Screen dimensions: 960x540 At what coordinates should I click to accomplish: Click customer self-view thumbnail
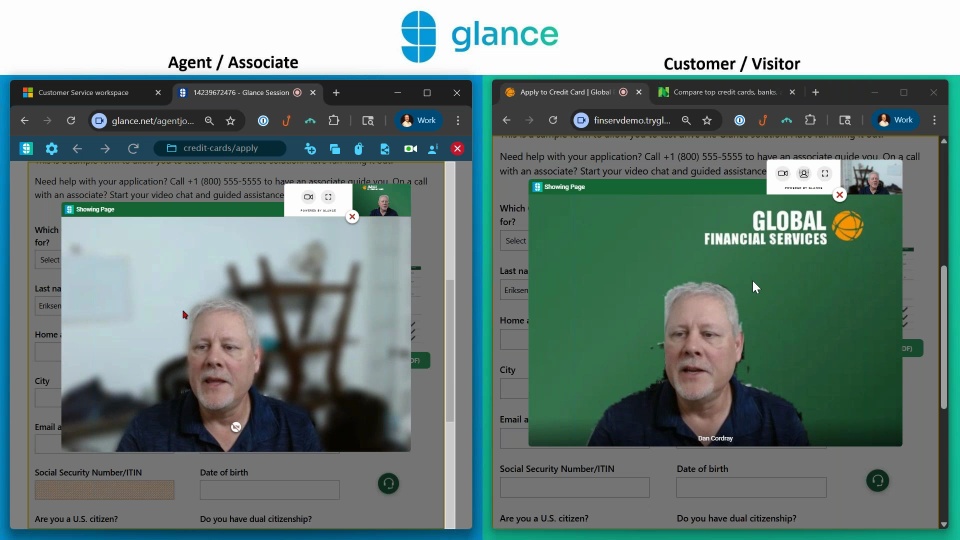pyautogui.click(x=871, y=178)
